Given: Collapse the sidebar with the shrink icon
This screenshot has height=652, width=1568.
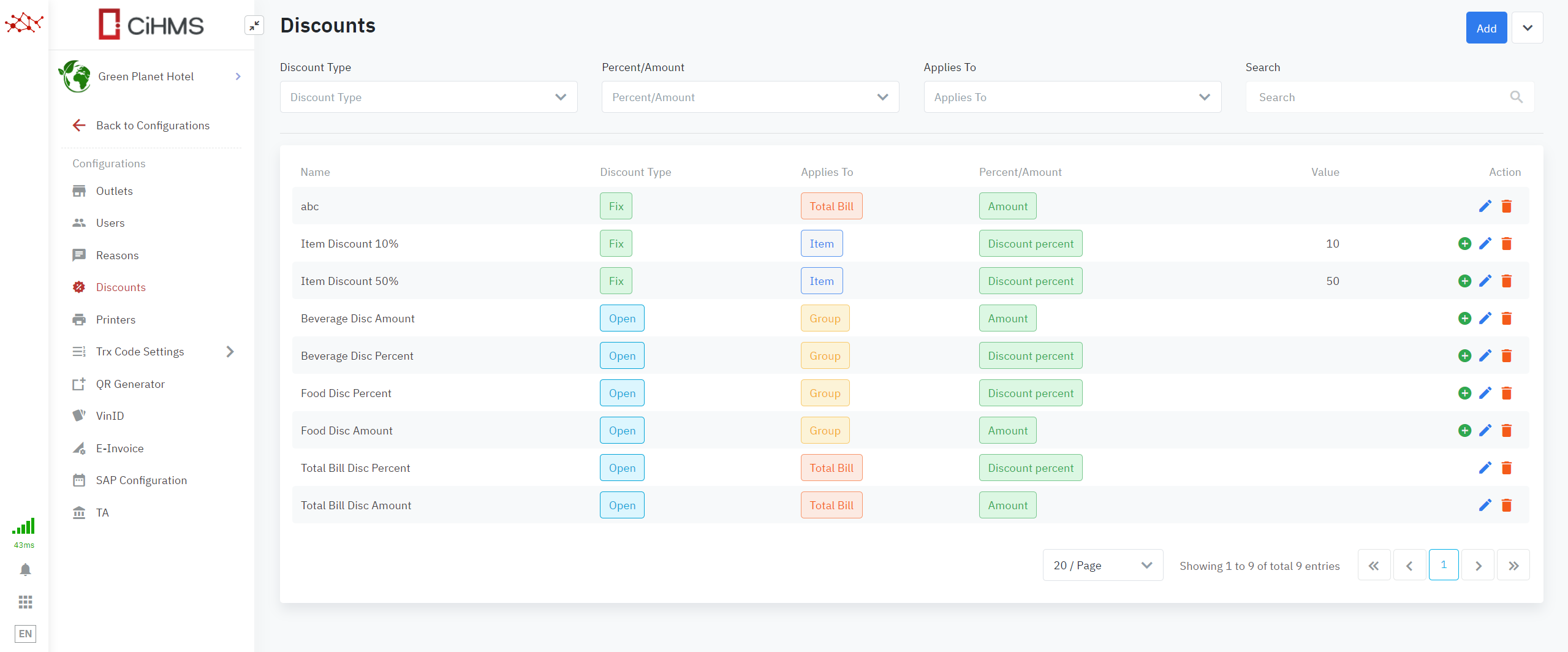Looking at the screenshot, I should coord(254,26).
